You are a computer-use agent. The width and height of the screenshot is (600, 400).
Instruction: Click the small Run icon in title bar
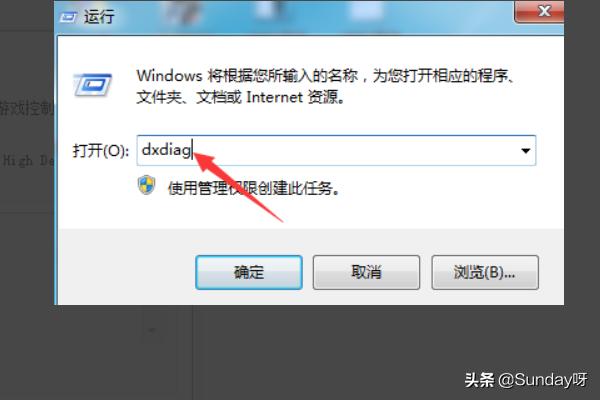click(x=69, y=17)
